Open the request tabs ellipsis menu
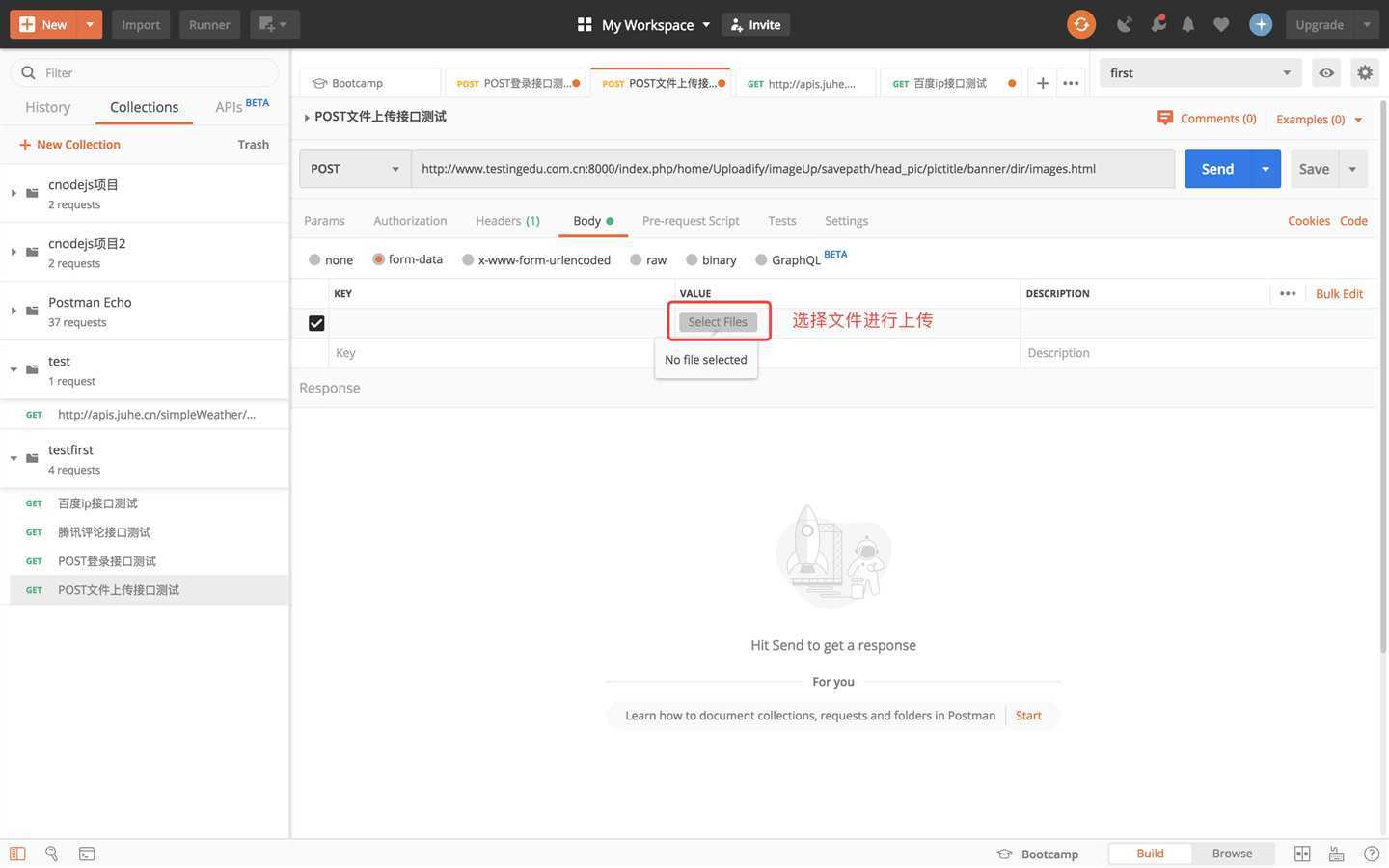Image resolution: width=1389 pixels, height=868 pixels. tap(1071, 83)
